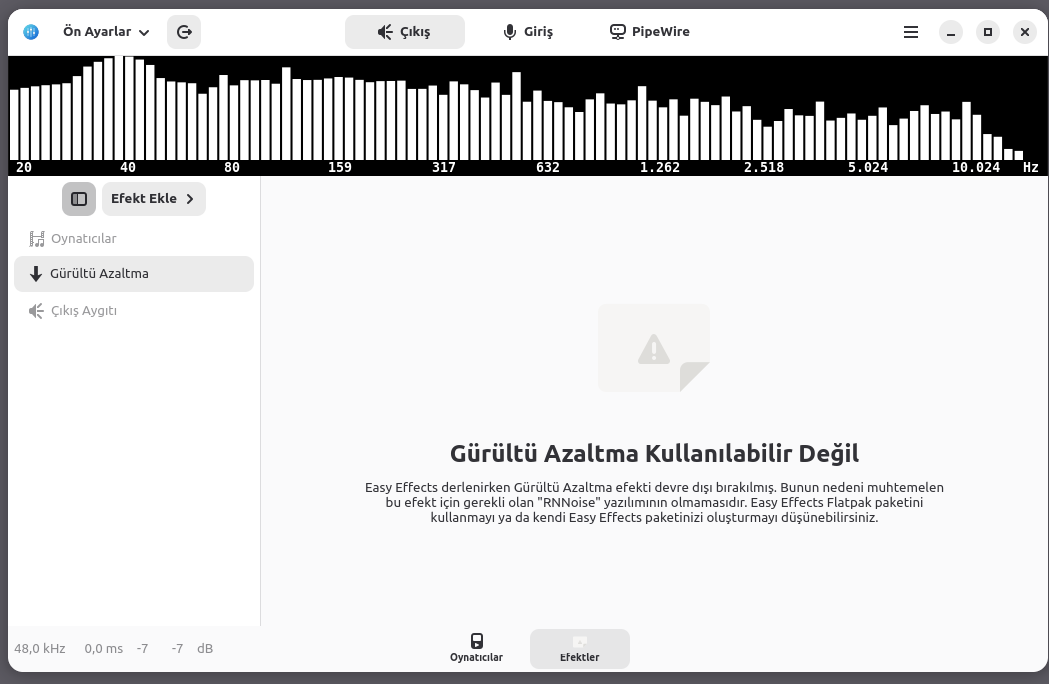Maximize the Easy Effects window
Image resolution: width=1049 pixels, height=684 pixels.
point(987,32)
